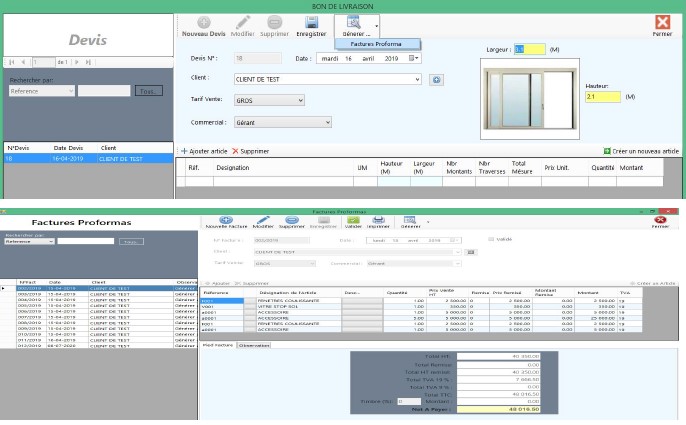The width and height of the screenshot is (686, 425).
Task: Close the Devis window with Fermer
Action: pos(661,24)
